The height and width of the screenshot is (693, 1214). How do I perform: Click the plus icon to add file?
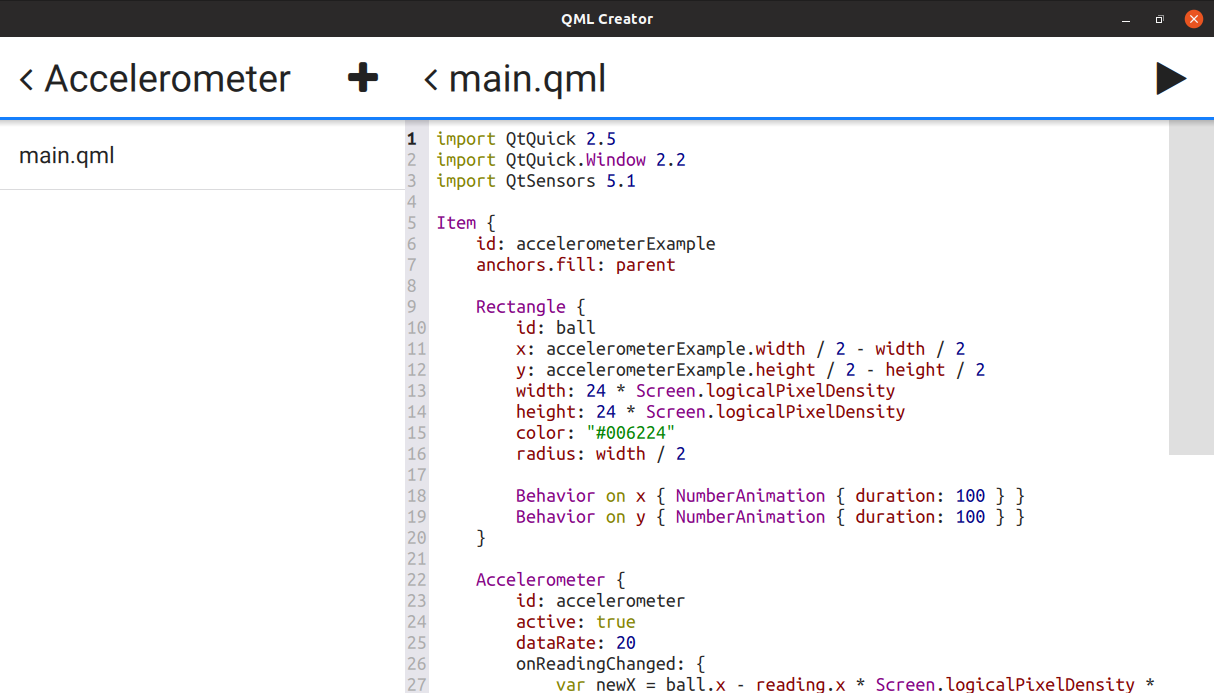point(362,78)
